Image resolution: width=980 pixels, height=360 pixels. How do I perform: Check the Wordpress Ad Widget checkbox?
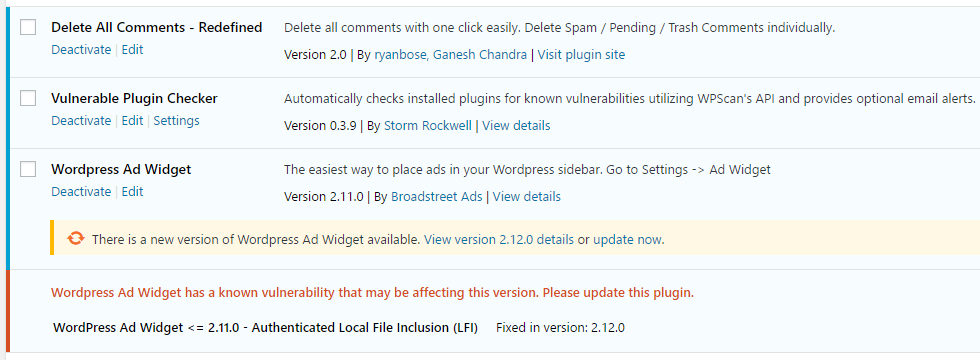[28, 169]
